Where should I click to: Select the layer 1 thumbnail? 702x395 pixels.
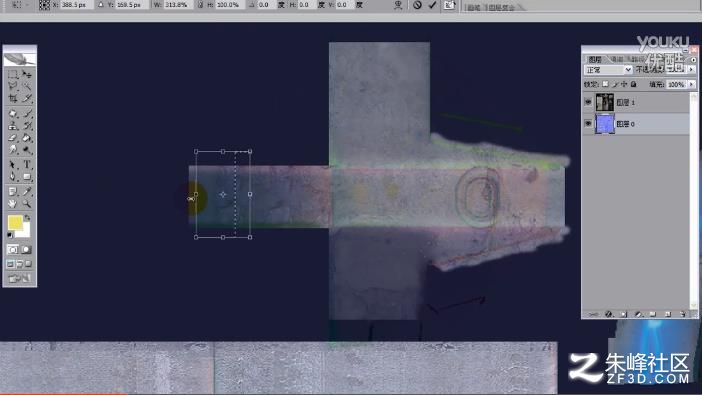pos(604,102)
